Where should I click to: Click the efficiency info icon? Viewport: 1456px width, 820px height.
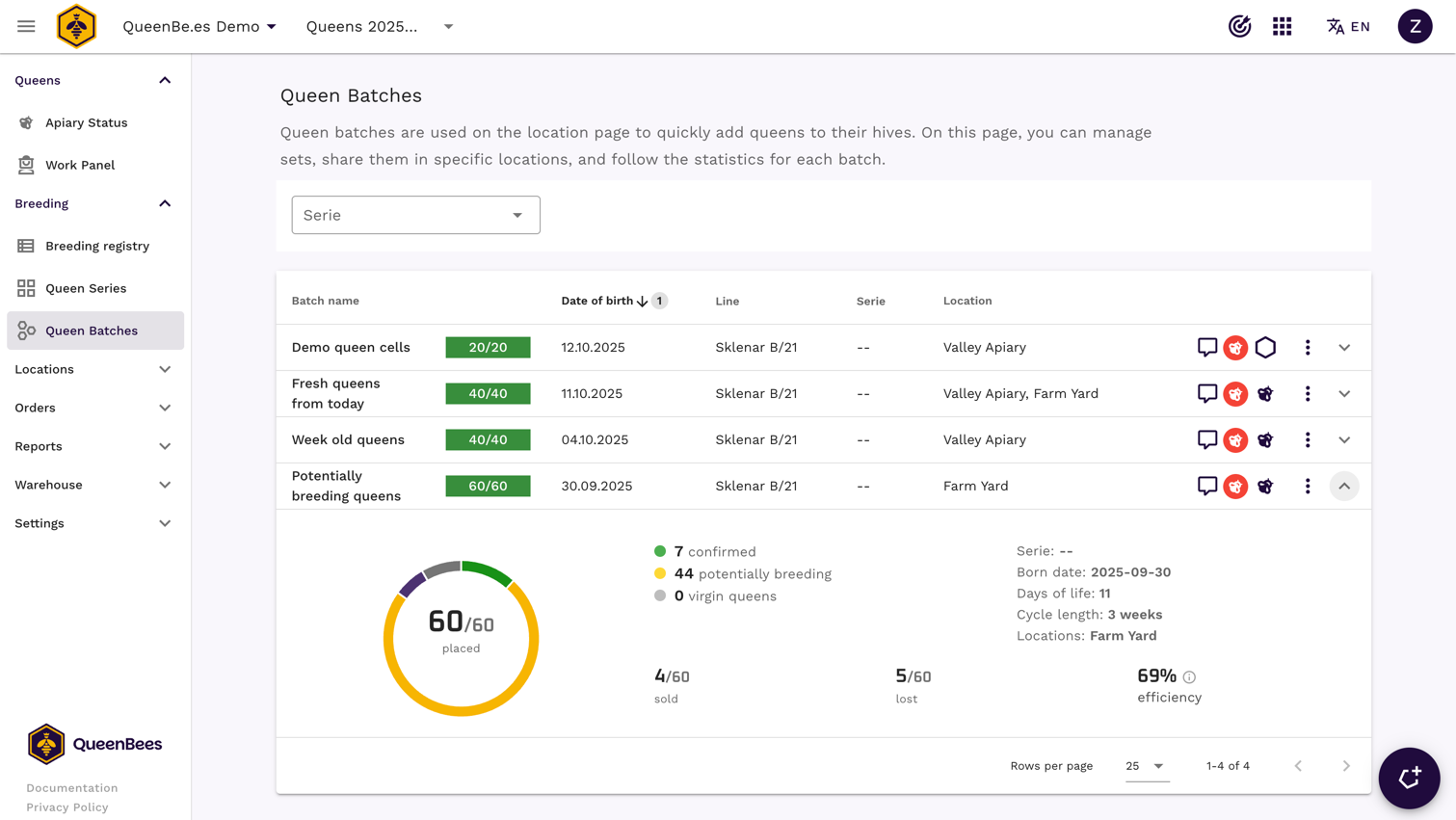pyautogui.click(x=1189, y=677)
